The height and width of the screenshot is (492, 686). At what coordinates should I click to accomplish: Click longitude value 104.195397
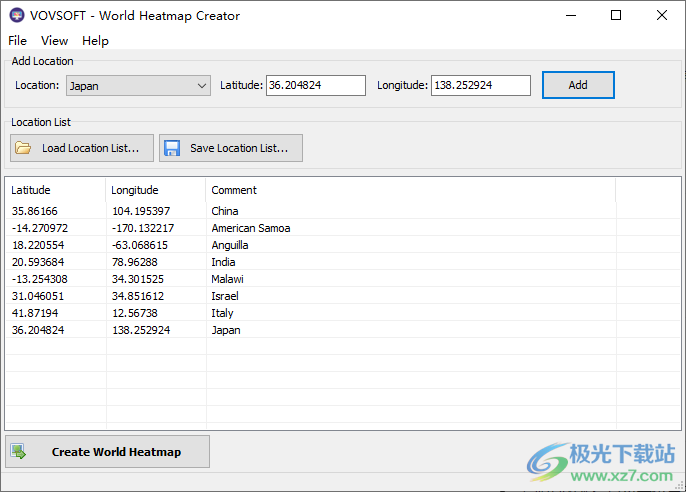point(141,211)
